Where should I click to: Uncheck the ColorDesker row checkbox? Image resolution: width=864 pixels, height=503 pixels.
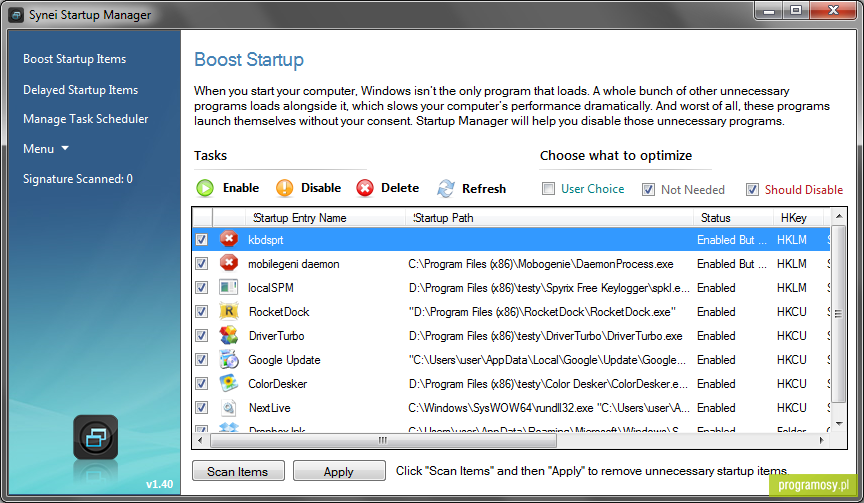pos(202,383)
